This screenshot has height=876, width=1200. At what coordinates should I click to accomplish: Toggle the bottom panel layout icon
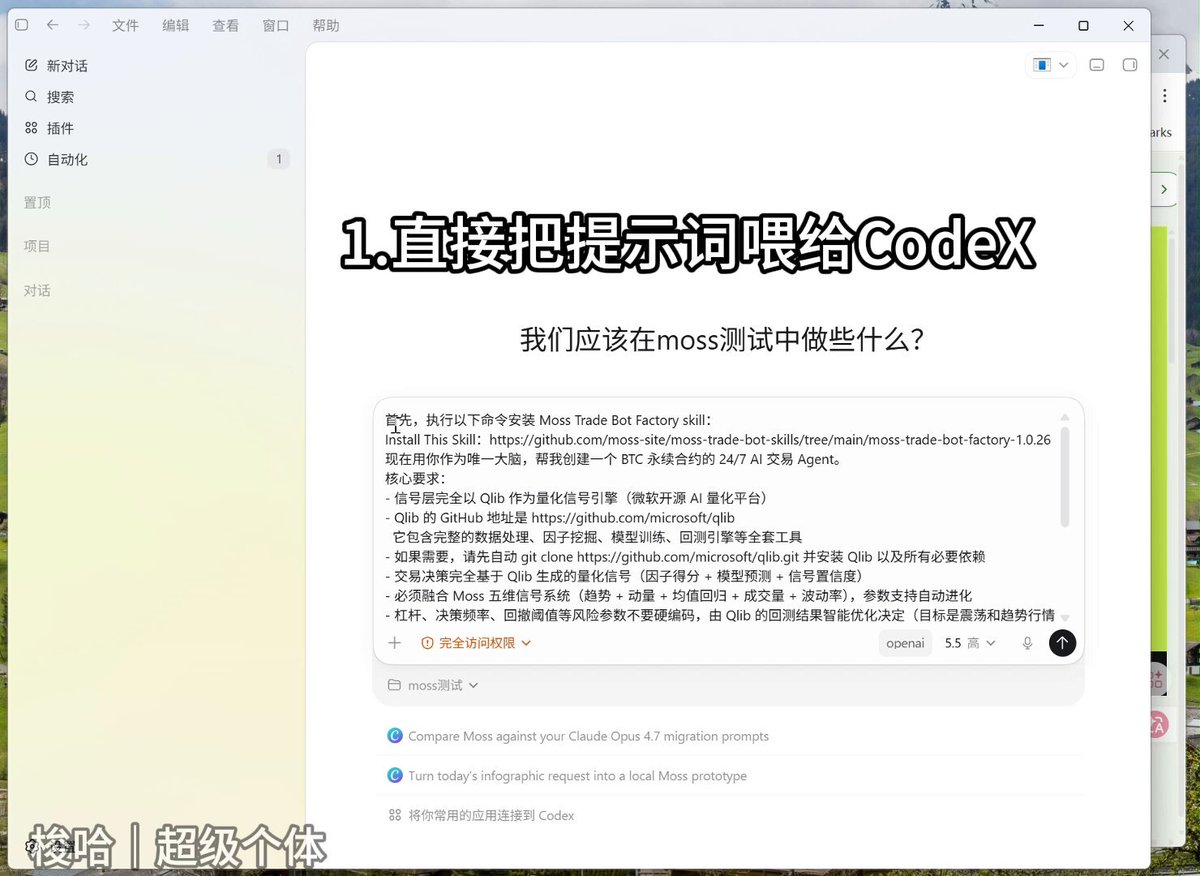pyautogui.click(x=1097, y=65)
